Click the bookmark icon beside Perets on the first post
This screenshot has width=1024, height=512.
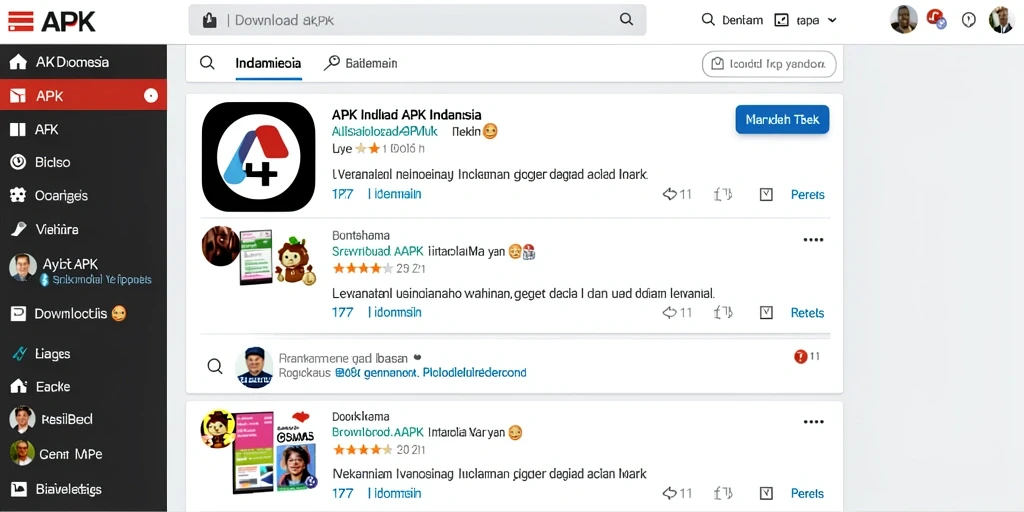(x=766, y=194)
